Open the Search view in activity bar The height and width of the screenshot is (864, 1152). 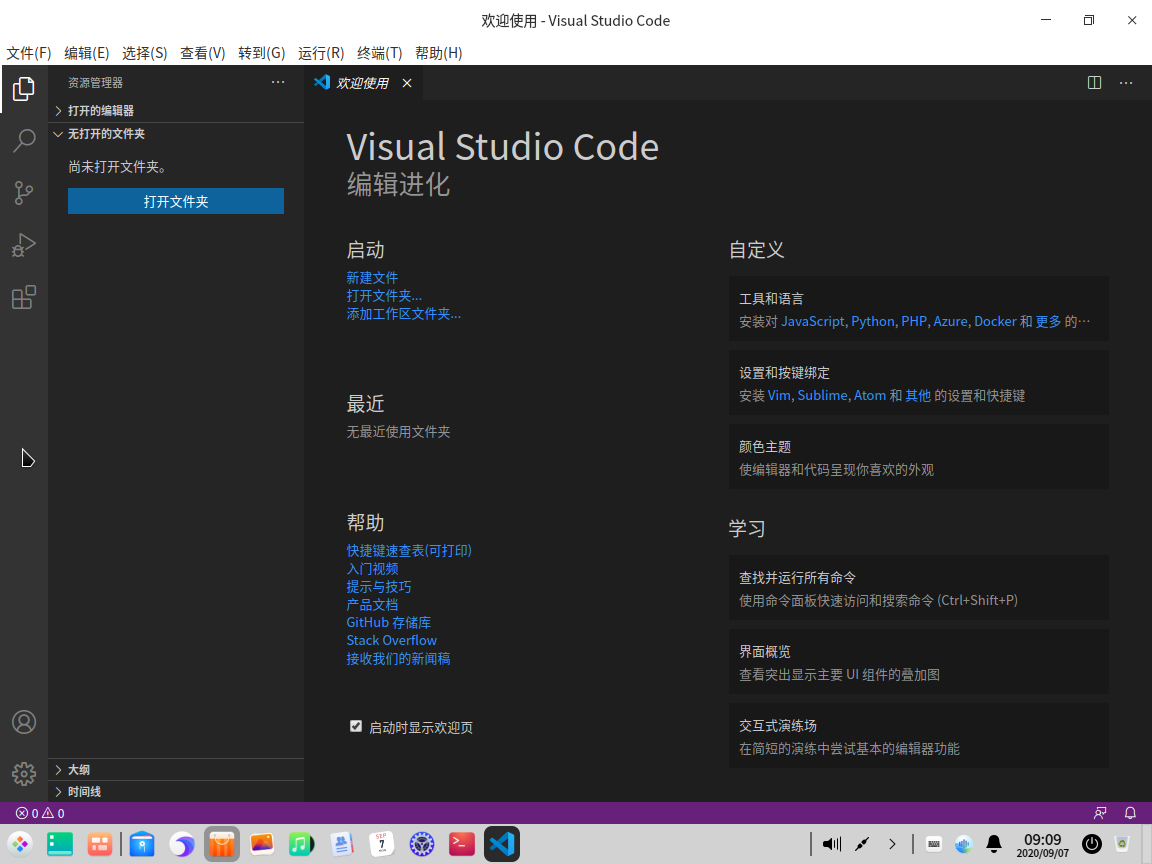click(24, 140)
